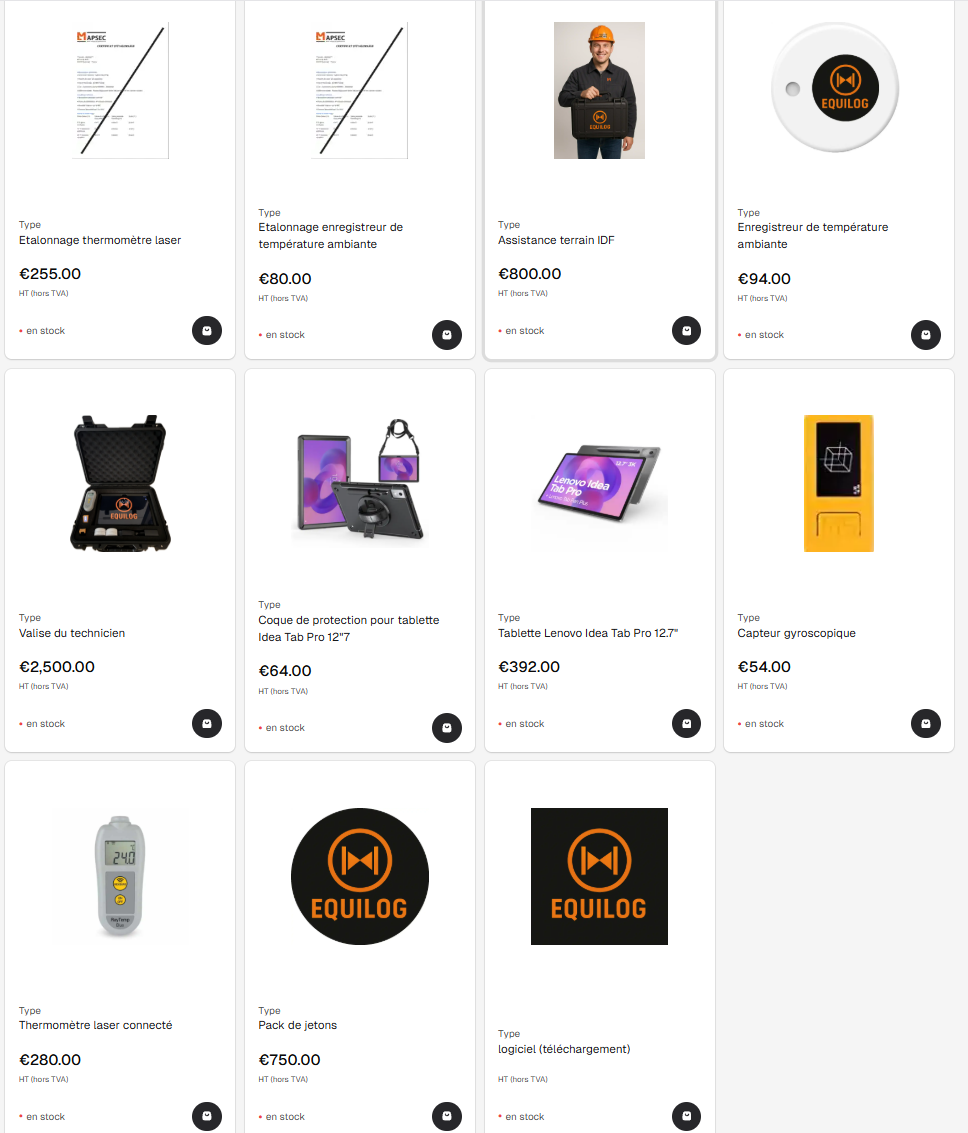The image size is (968, 1133).
Task: Add Valise du technicien to cart
Action: 207,723
